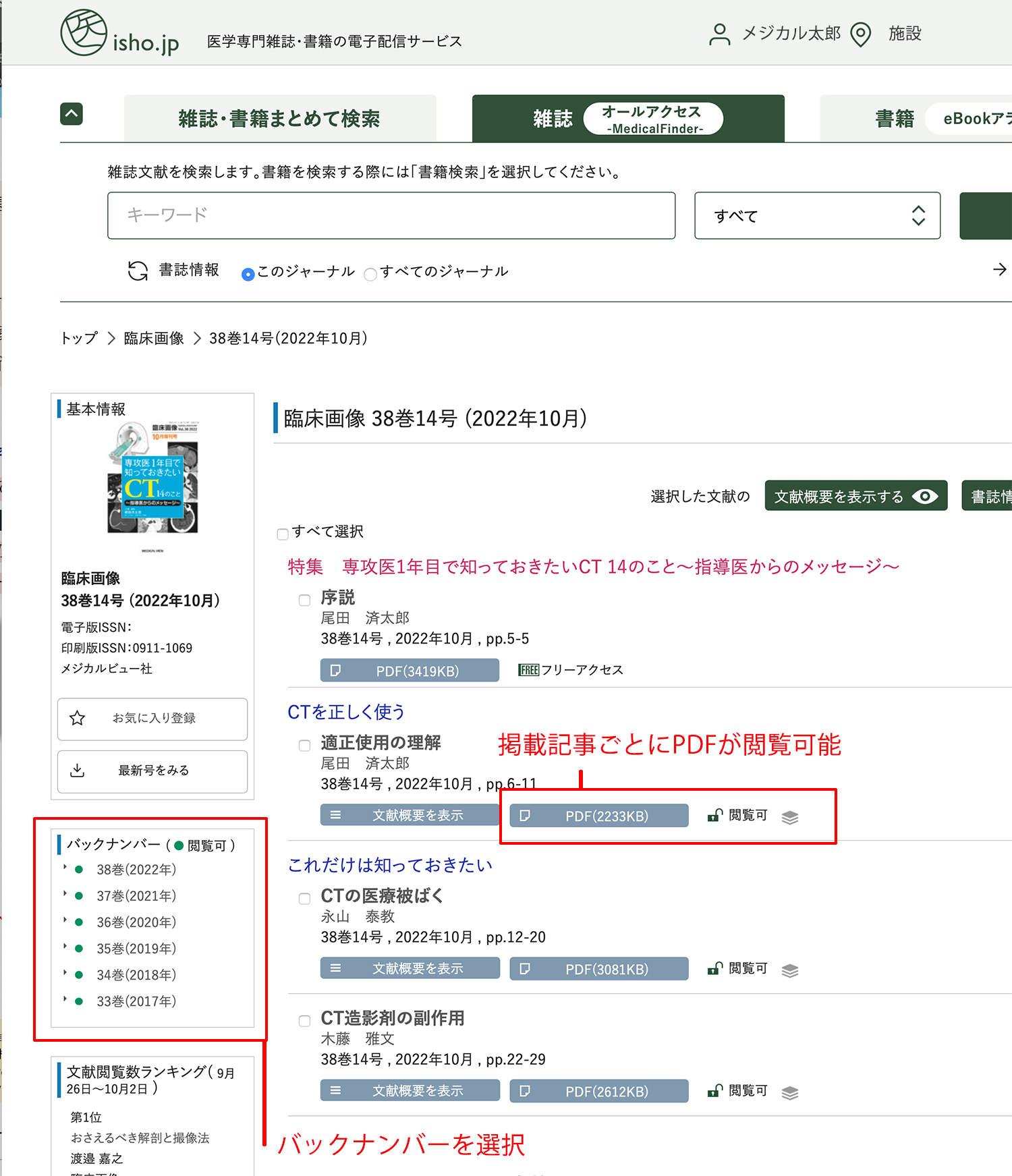Image resolution: width=1012 pixels, height=1176 pixels.
Task: Check the すべて選択 checkbox
Action: pos(283,534)
